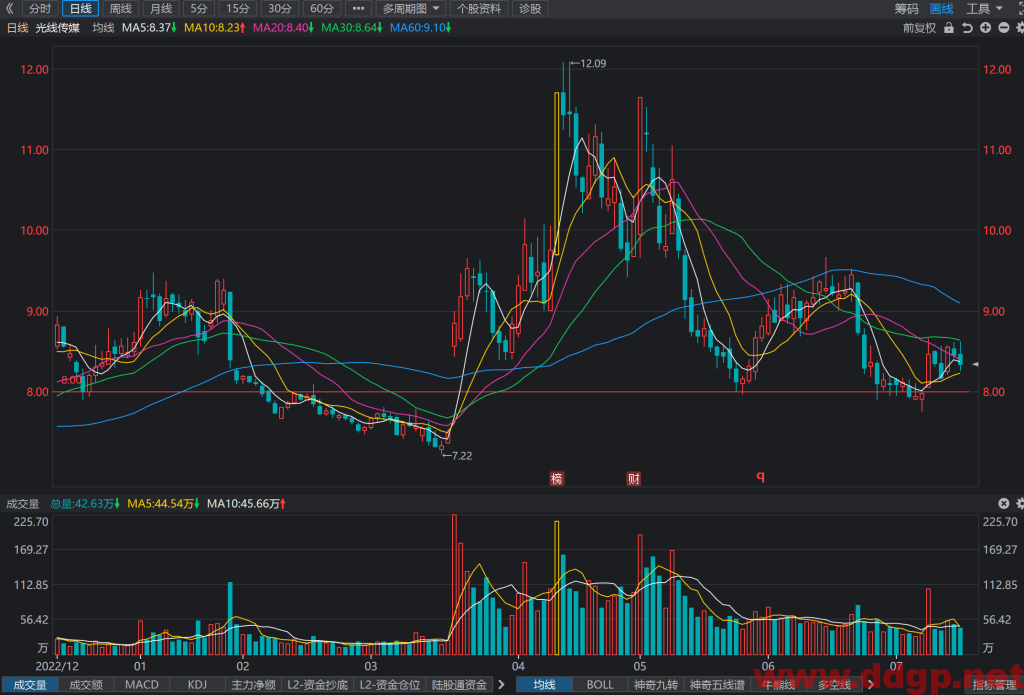Open 前复权 price adjustment option
Viewport: 1024px width, 695px height.
[919, 28]
